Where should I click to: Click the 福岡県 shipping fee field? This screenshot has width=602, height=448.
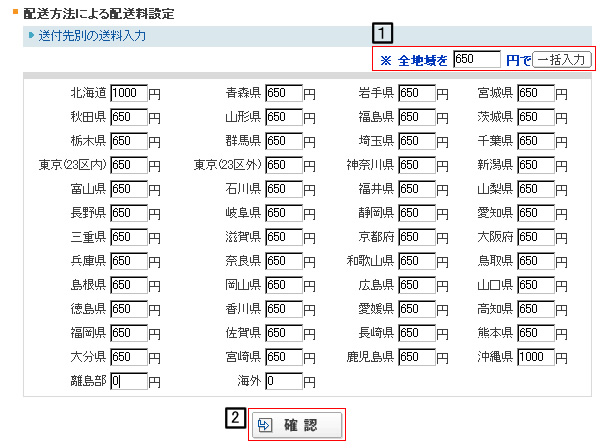coord(129,333)
